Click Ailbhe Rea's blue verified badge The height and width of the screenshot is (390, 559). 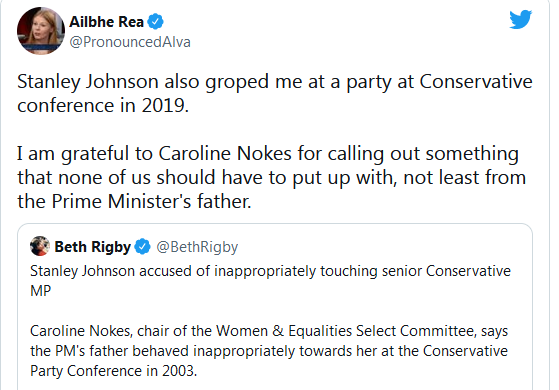click(155, 22)
